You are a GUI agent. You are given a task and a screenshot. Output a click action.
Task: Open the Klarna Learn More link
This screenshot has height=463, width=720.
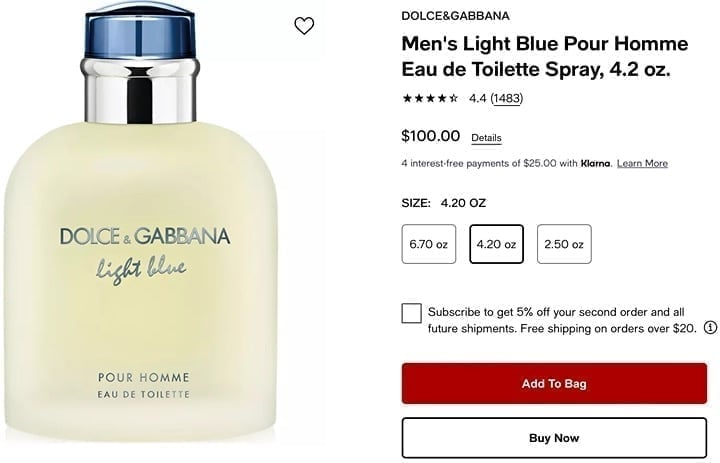coord(642,164)
